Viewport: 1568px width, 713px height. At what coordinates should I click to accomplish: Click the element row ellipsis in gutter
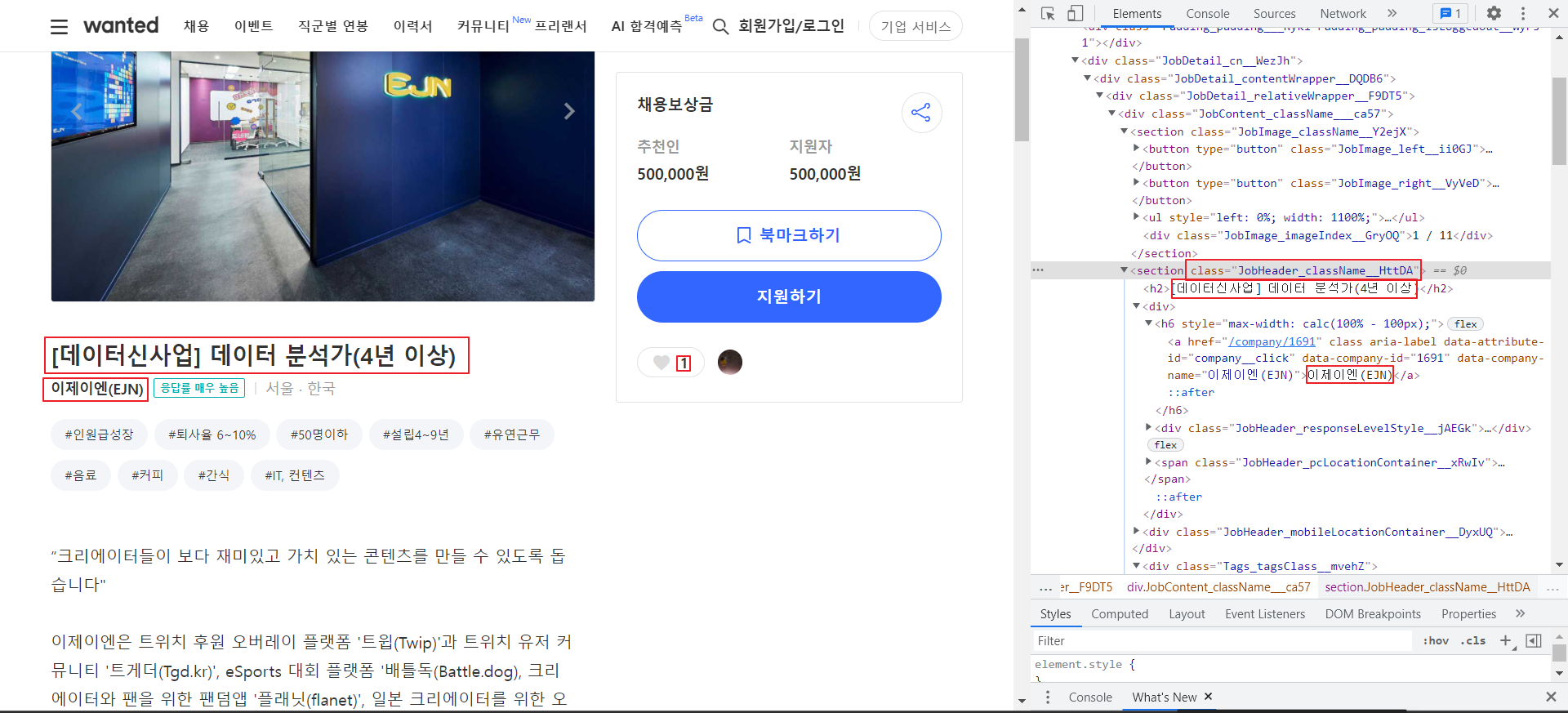click(x=1038, y=270)
